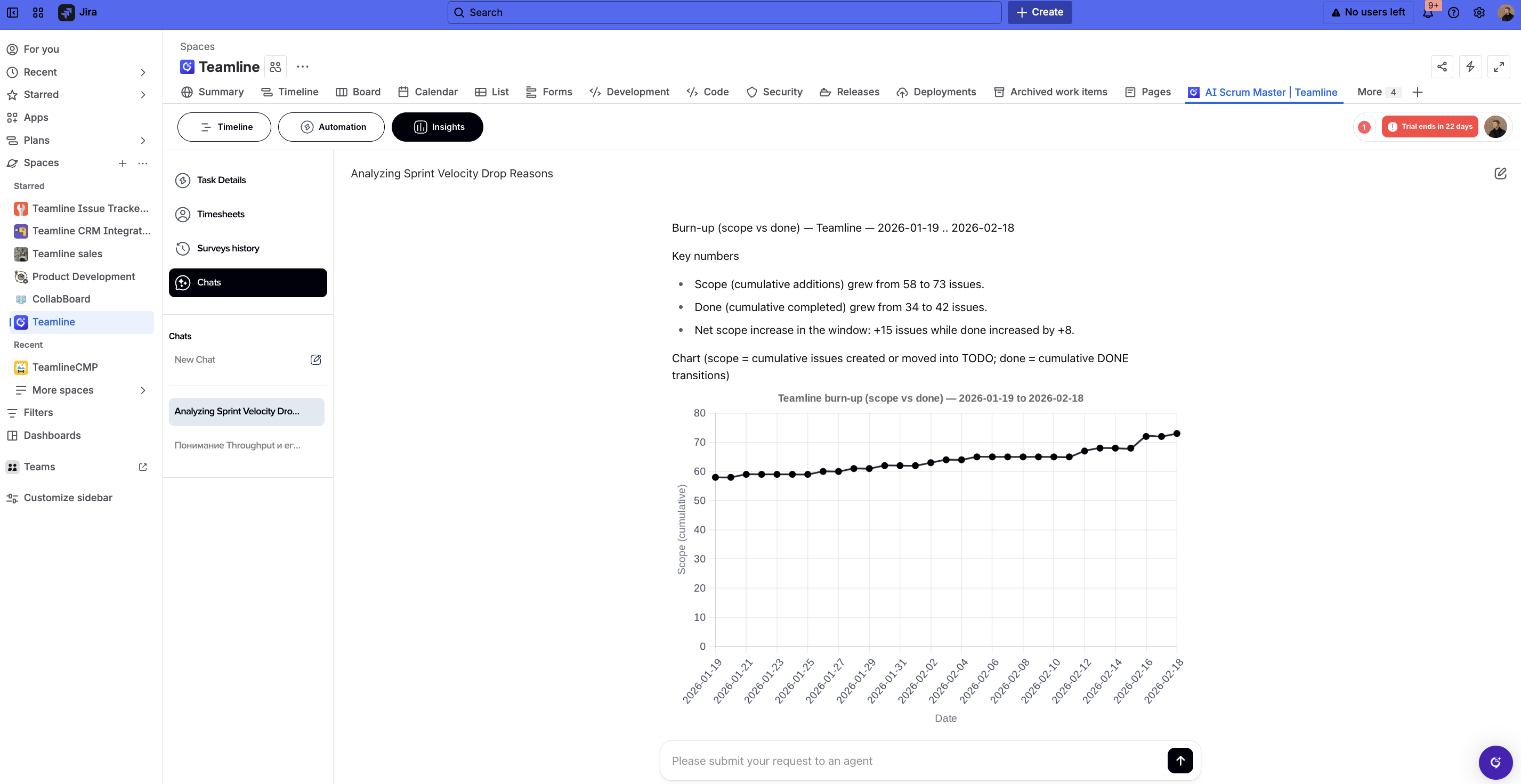Open Task Details in the insights menu
1521x784 pixels.
click(x=248, y=180)
